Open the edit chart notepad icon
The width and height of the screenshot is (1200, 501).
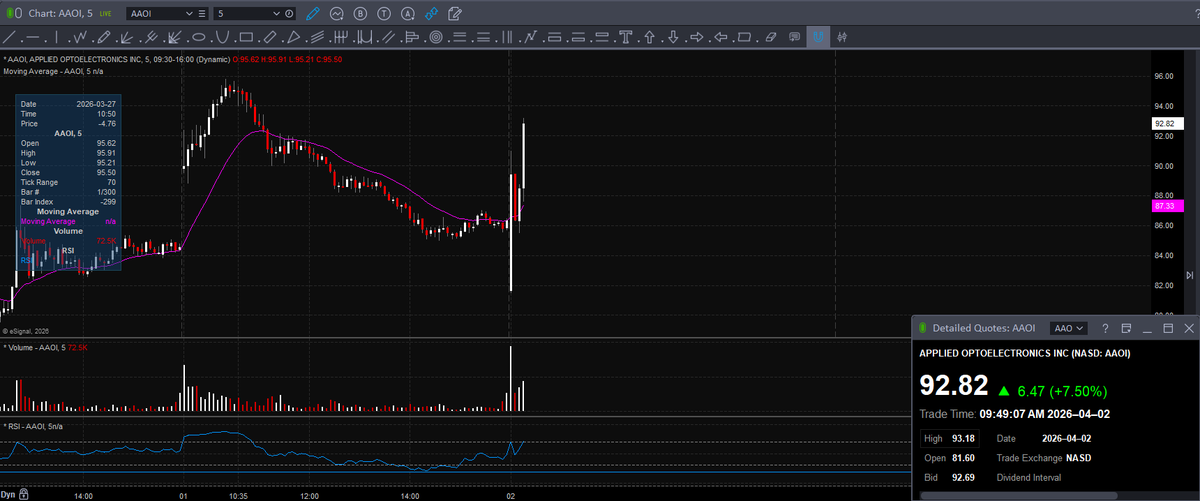(454, 14)
